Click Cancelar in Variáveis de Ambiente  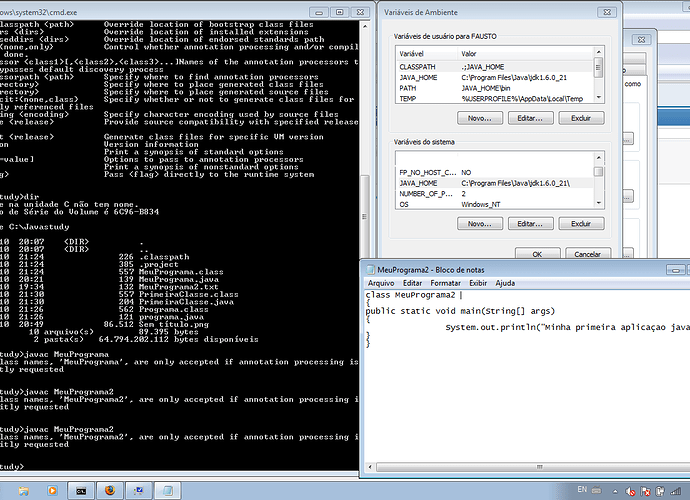click(588, 254)
